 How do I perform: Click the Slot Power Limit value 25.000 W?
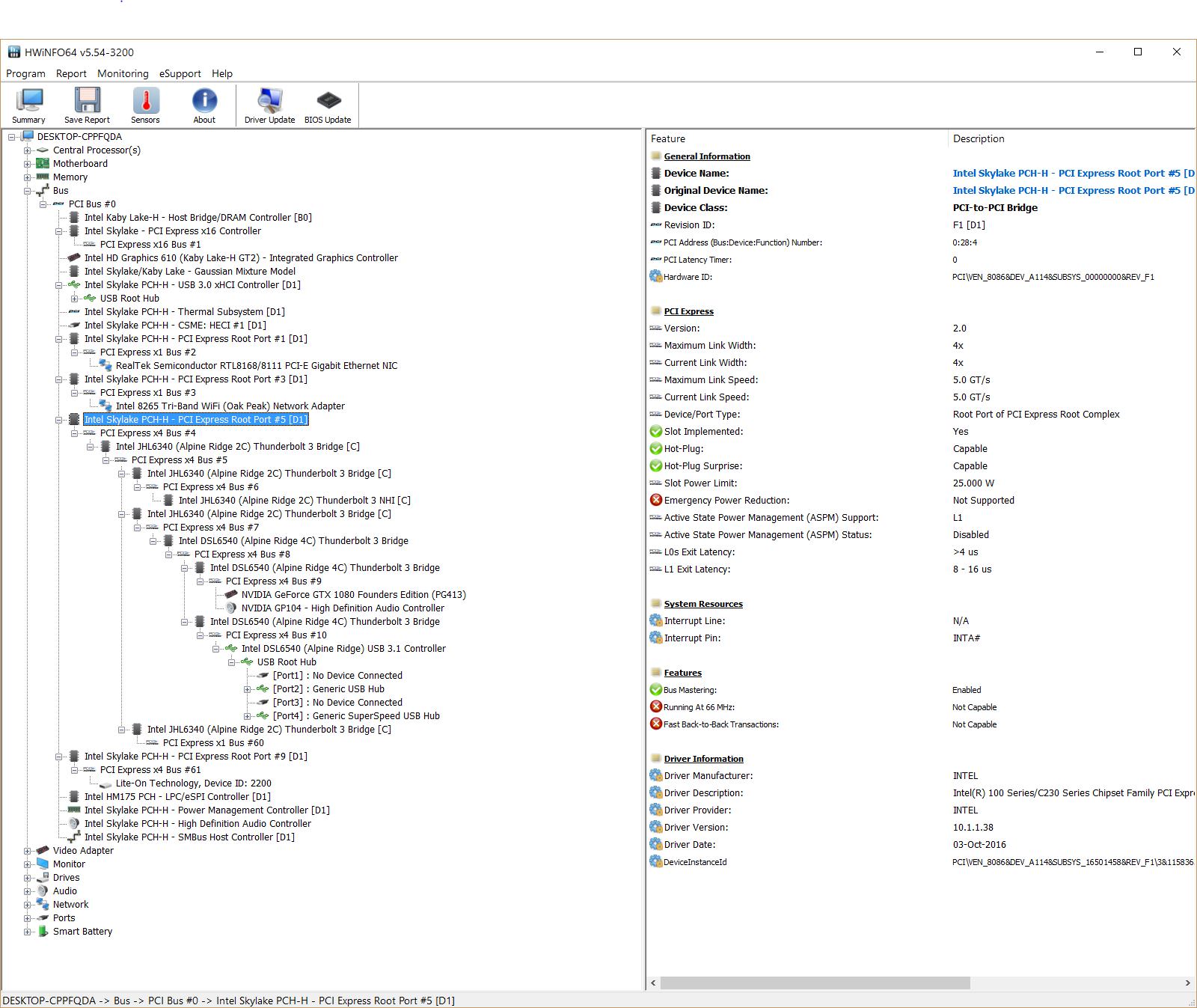click(973, 483)
